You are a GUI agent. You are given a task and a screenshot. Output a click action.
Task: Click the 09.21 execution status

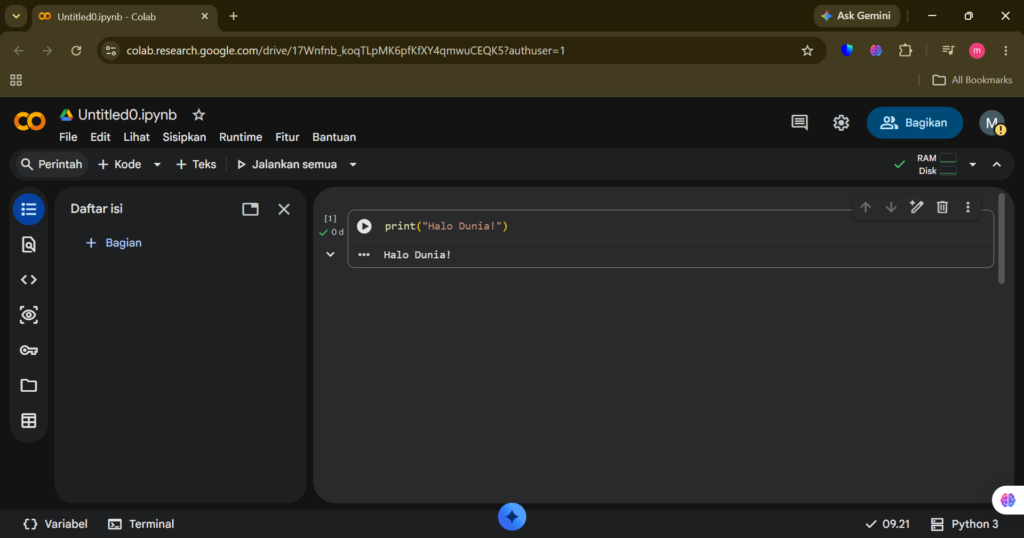tap(888, 524)
